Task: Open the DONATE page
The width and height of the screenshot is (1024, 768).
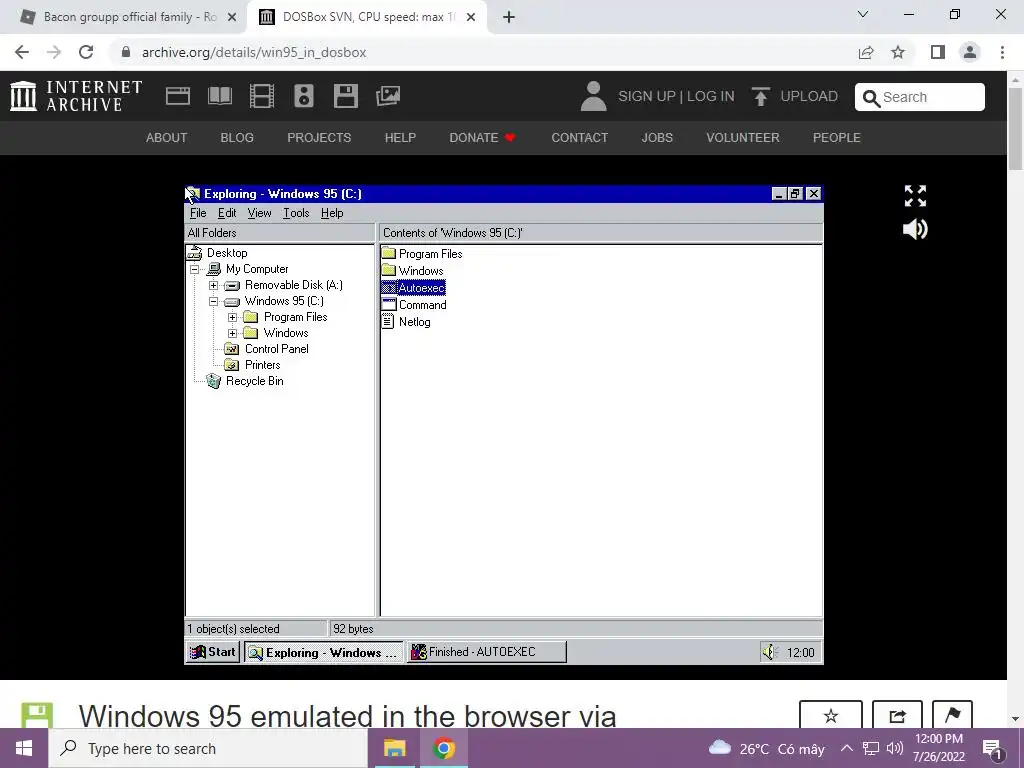Action: pos(482,138)
